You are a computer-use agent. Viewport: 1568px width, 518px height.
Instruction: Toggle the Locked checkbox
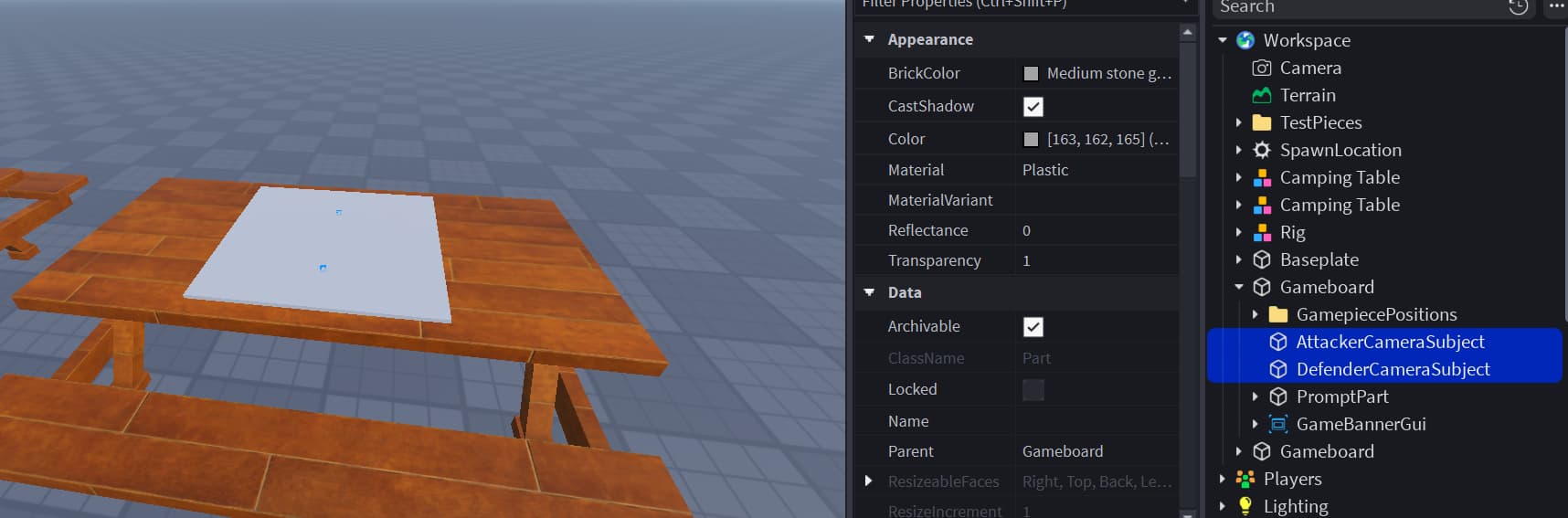pos(1033,390)
